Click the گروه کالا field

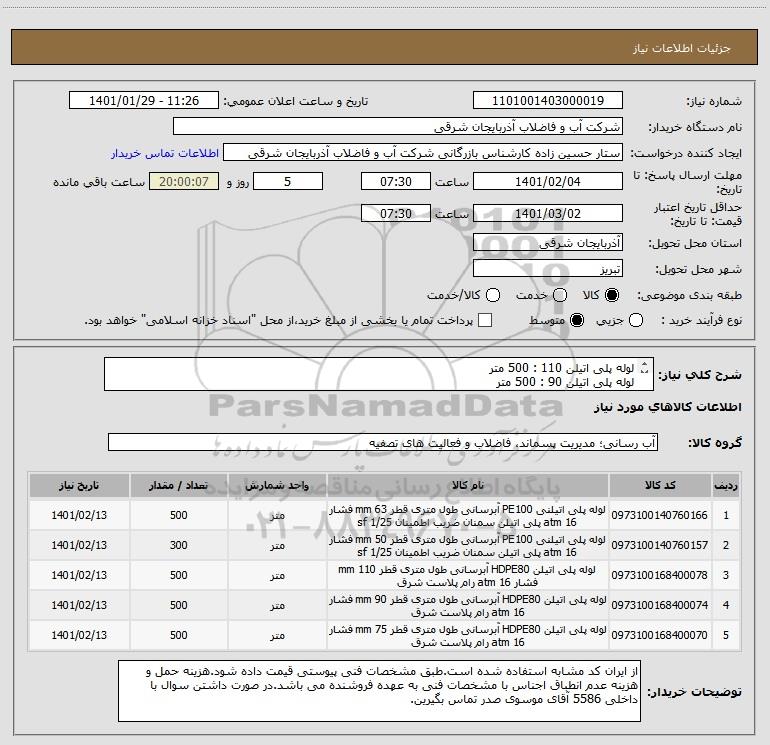383,442
